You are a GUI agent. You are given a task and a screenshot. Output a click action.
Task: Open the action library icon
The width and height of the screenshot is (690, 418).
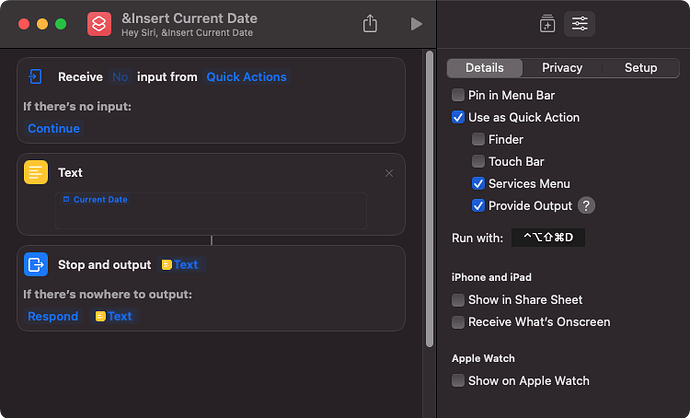547,24
